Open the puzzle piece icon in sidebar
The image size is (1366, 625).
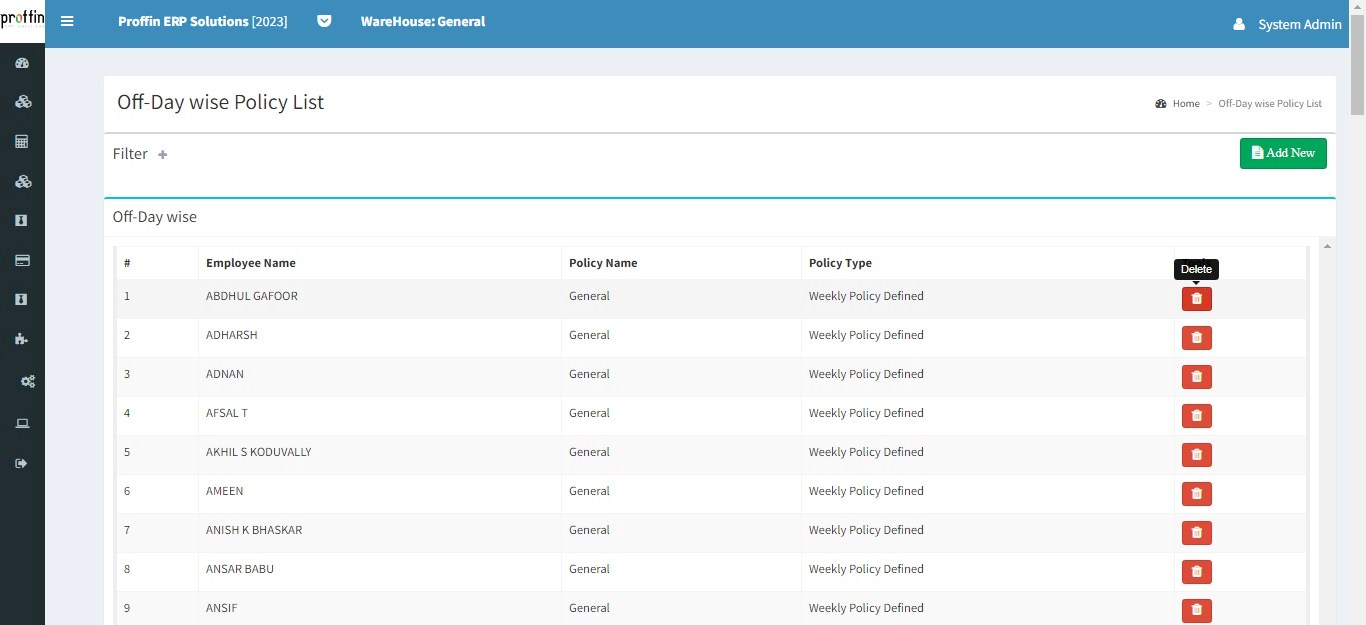(22, 339)
